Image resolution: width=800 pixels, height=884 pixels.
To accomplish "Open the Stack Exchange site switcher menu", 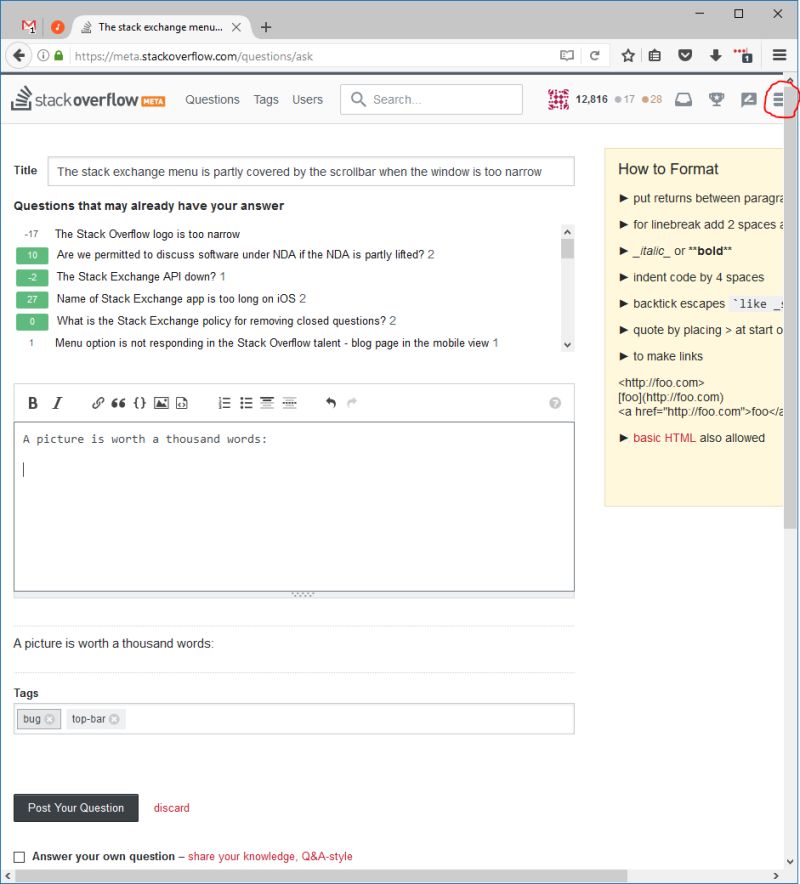I will point(779,99).
